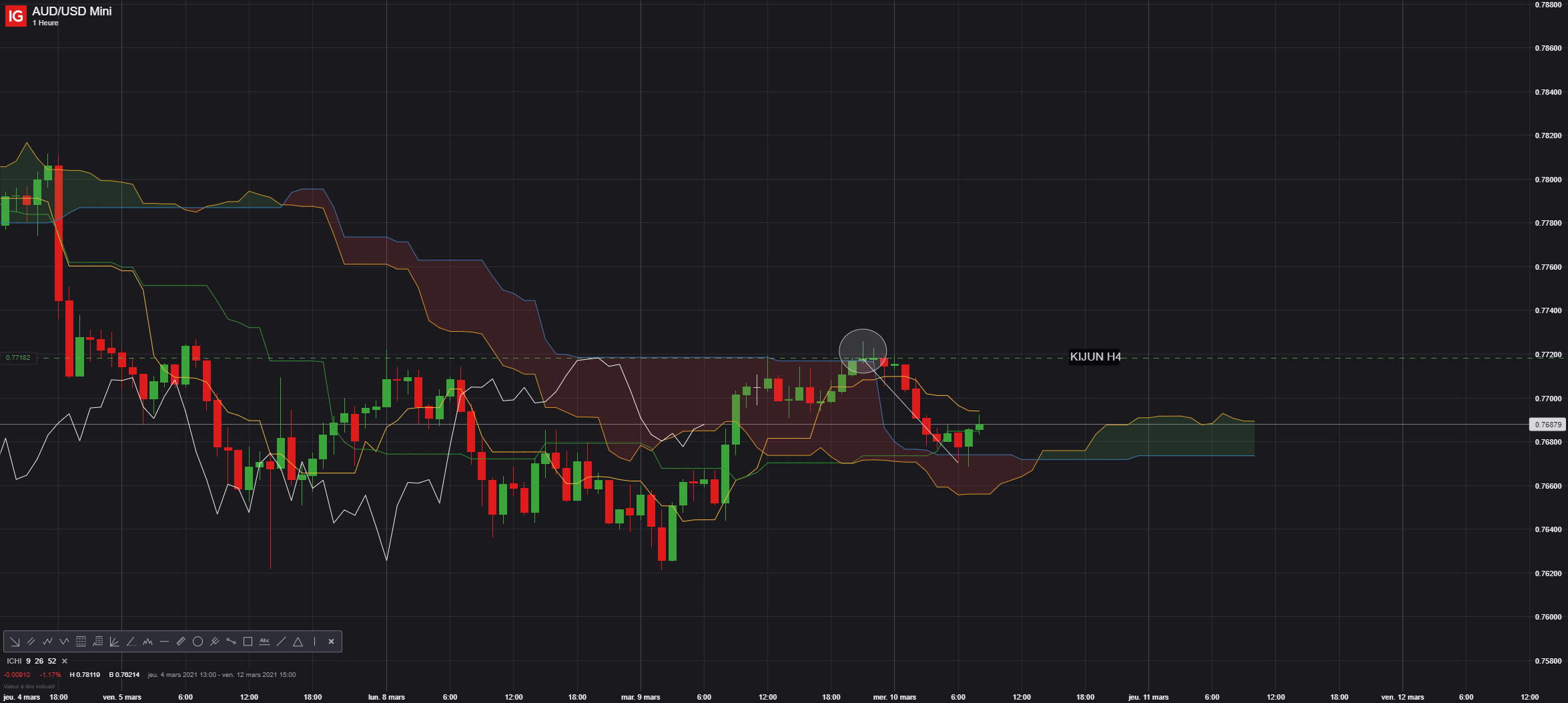Choose the vertical line tool
The height and width of the screenshot is (703, 1568).
[314, 642]
